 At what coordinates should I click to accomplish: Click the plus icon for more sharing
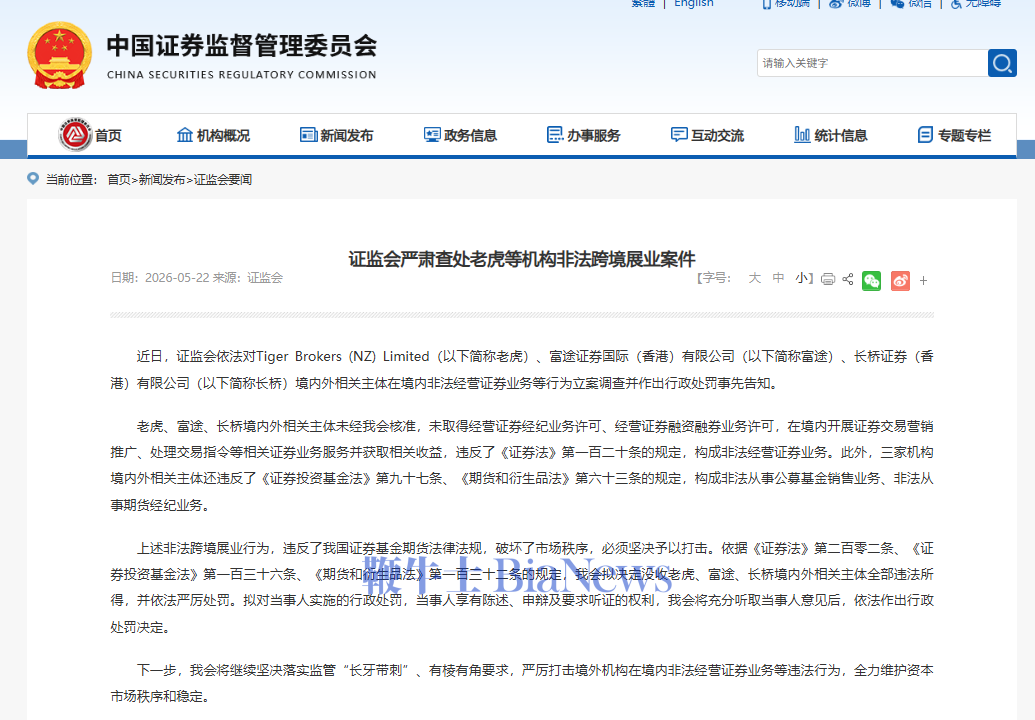click(x=923, y=280)
